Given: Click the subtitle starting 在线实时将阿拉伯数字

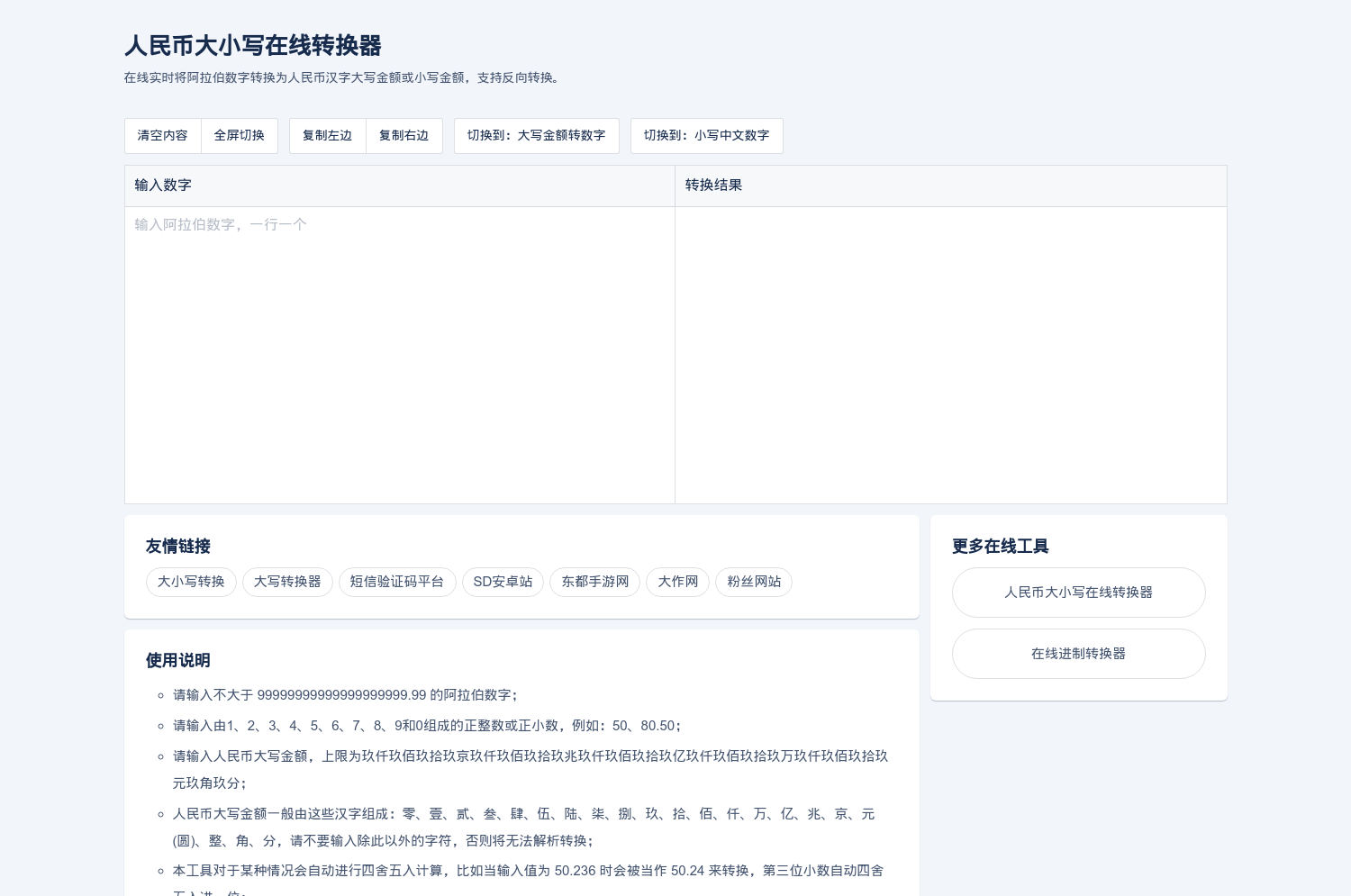Looking at the screenshot, I should (x=344, y=78).
